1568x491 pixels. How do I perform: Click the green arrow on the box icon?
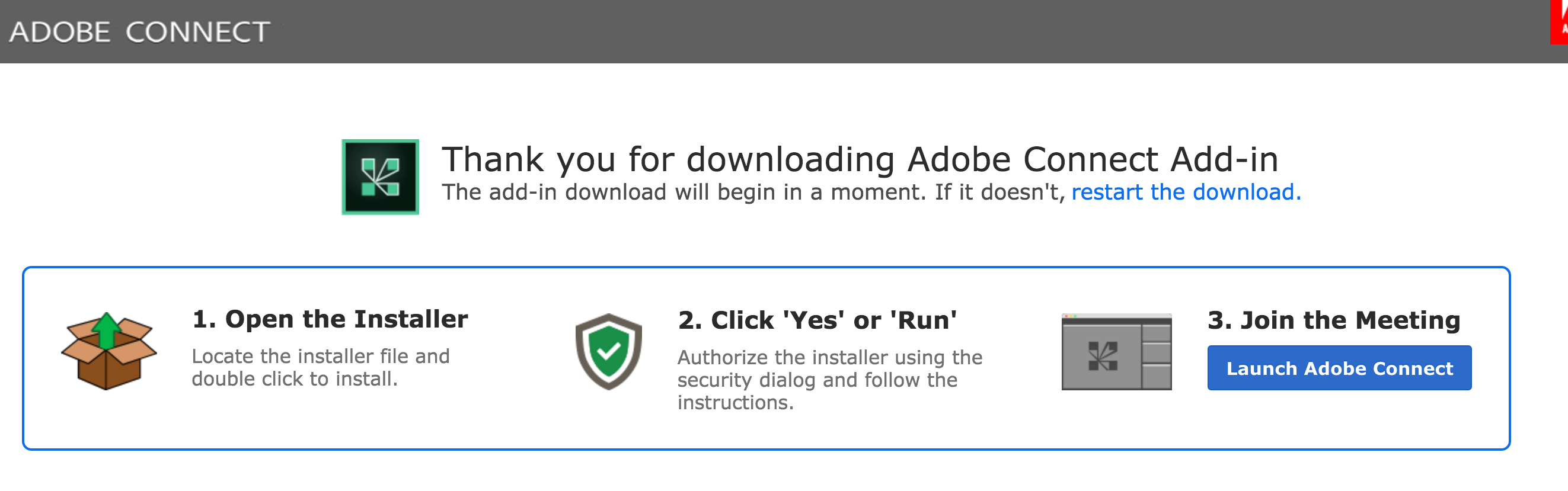tap(107, 329)
